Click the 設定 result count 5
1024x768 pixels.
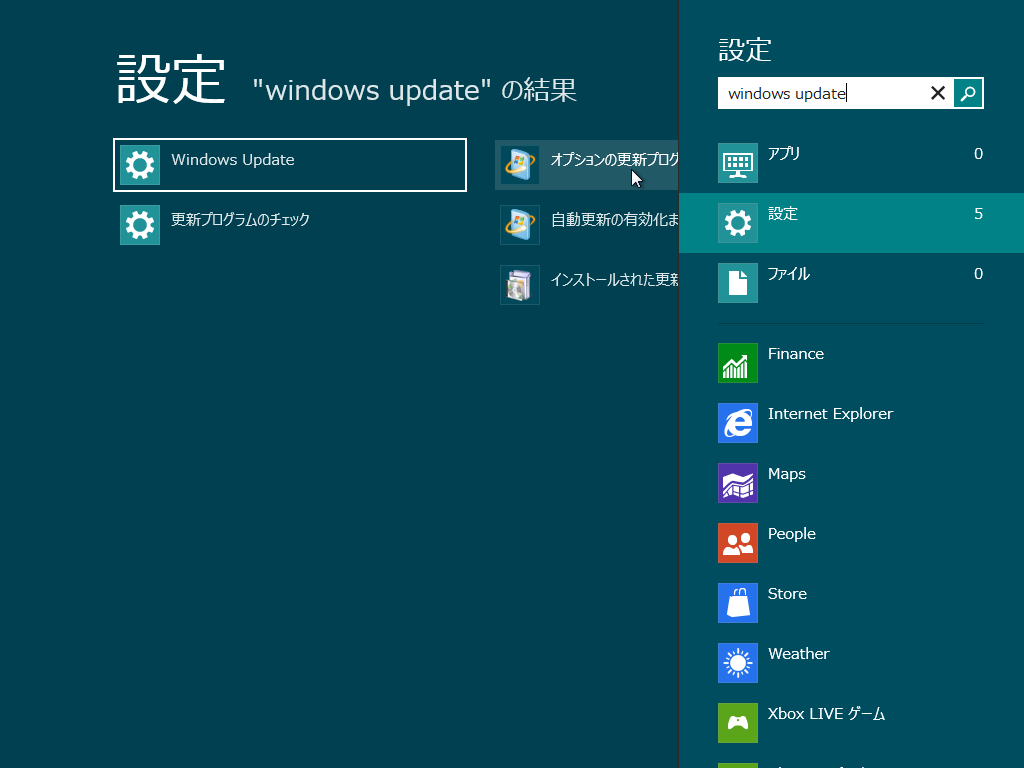click(978, 214)
